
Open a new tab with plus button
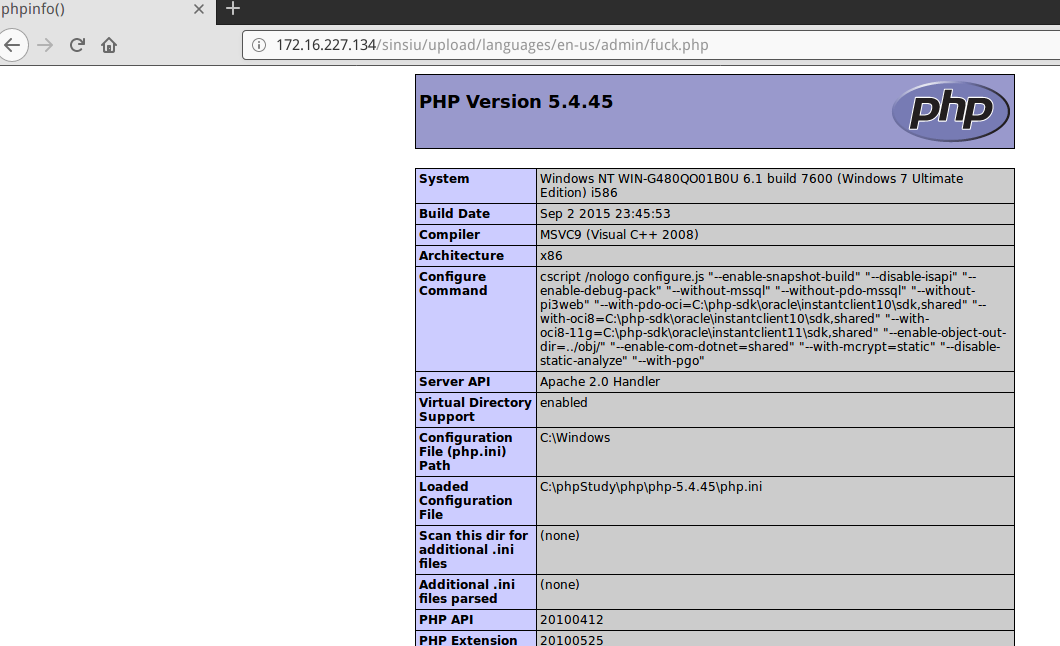coord(233,8)
